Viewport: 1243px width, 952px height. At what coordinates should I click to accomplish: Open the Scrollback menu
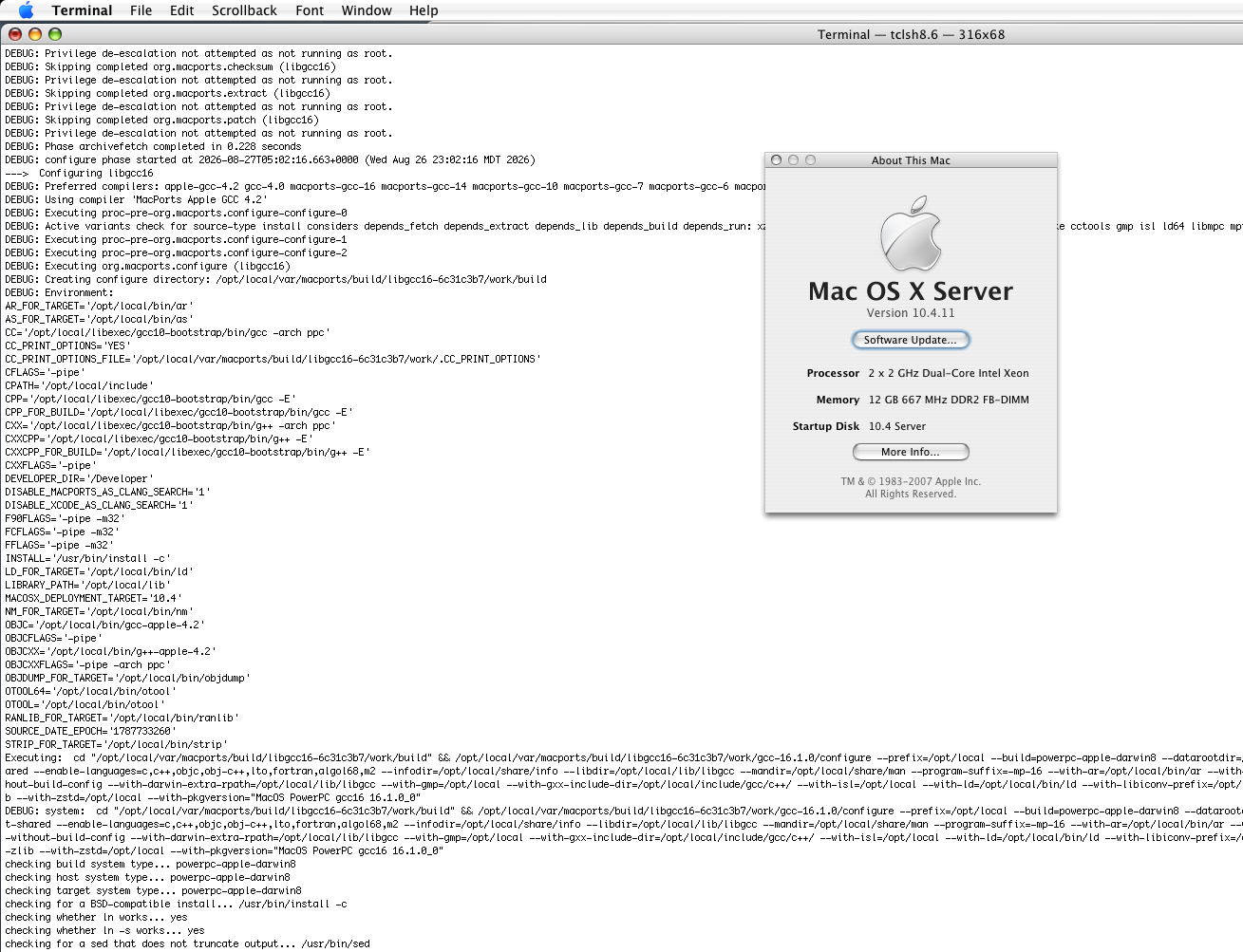(x=244, y=10)
